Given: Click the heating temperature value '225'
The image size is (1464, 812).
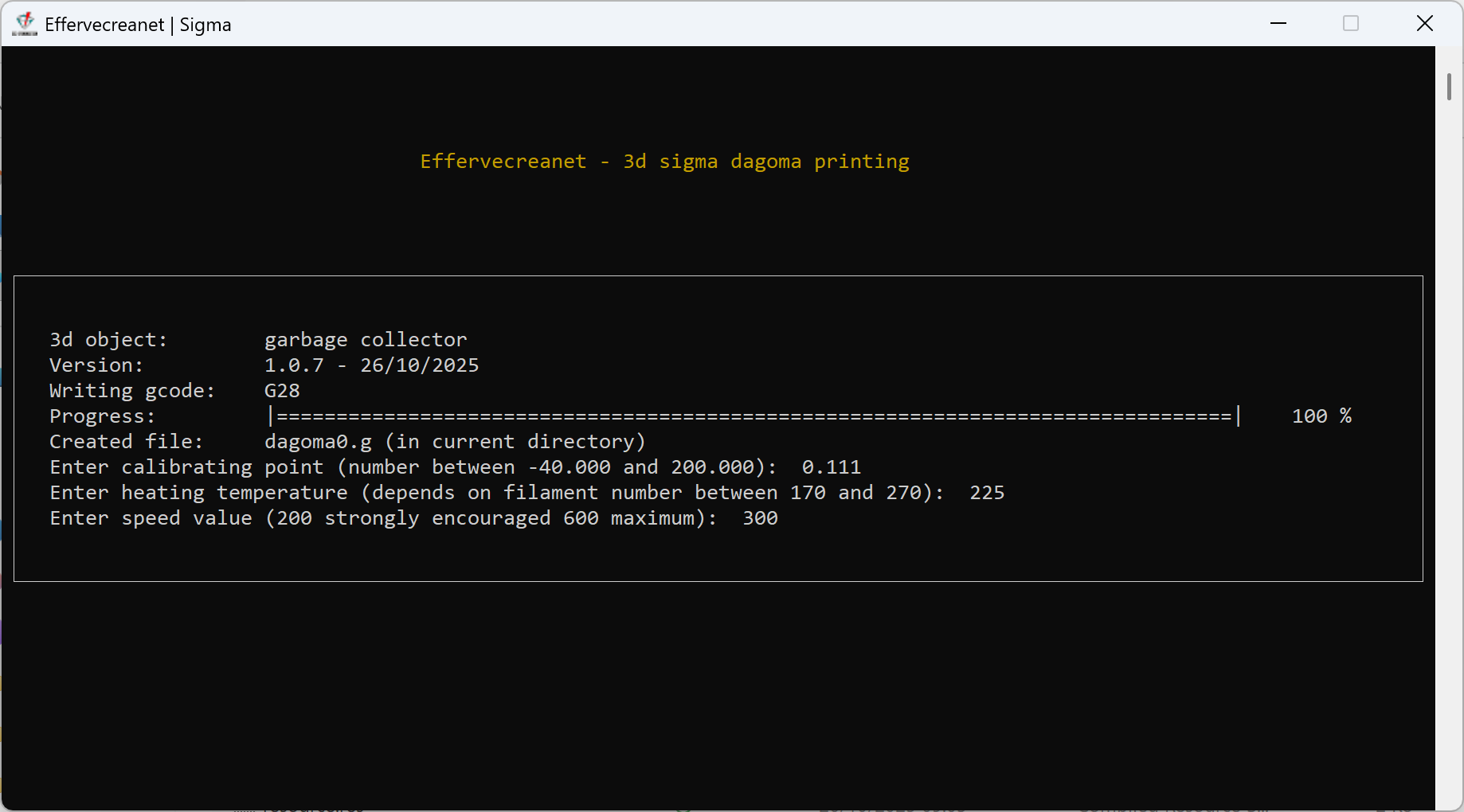Looking at the screenshot, I should click(987, 493).
